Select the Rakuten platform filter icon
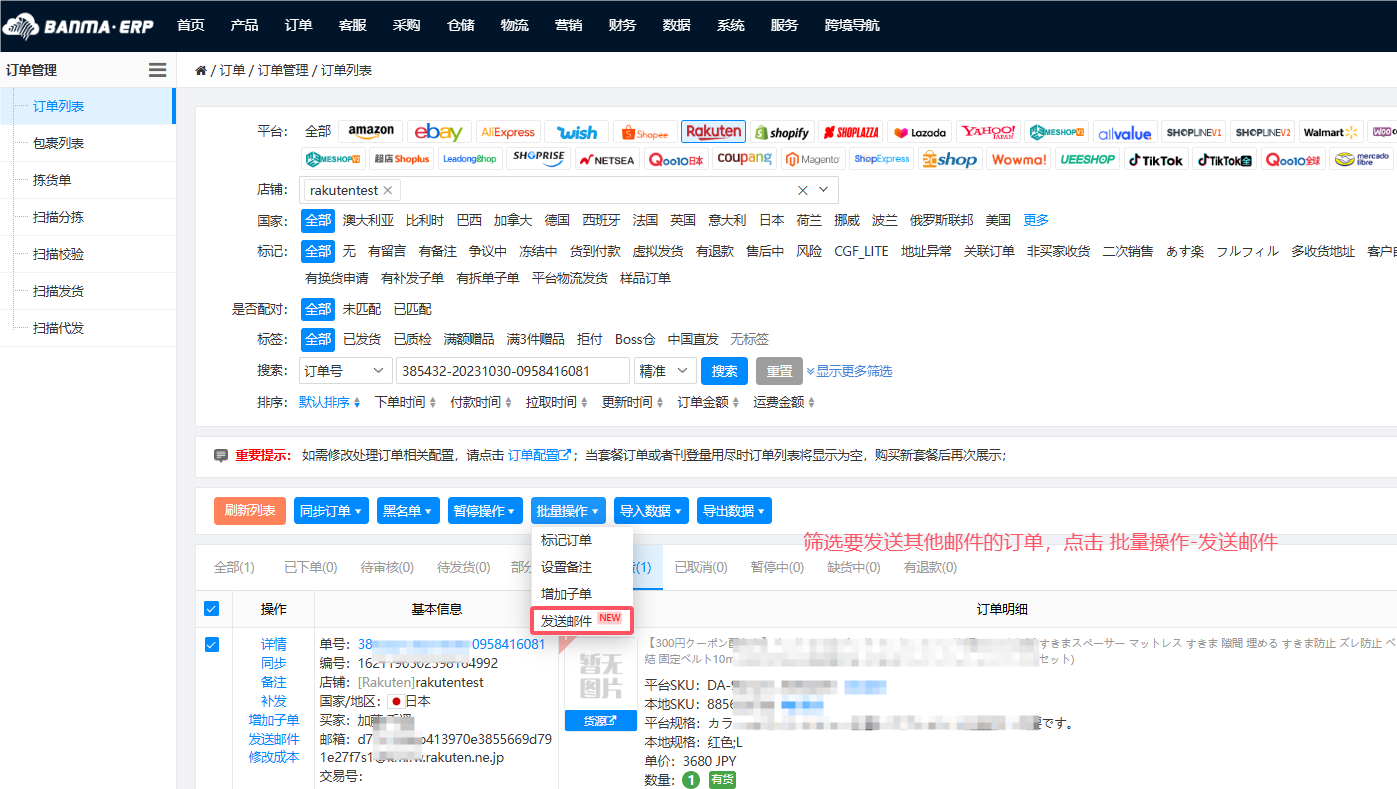1397x789 pixels. 713,131
